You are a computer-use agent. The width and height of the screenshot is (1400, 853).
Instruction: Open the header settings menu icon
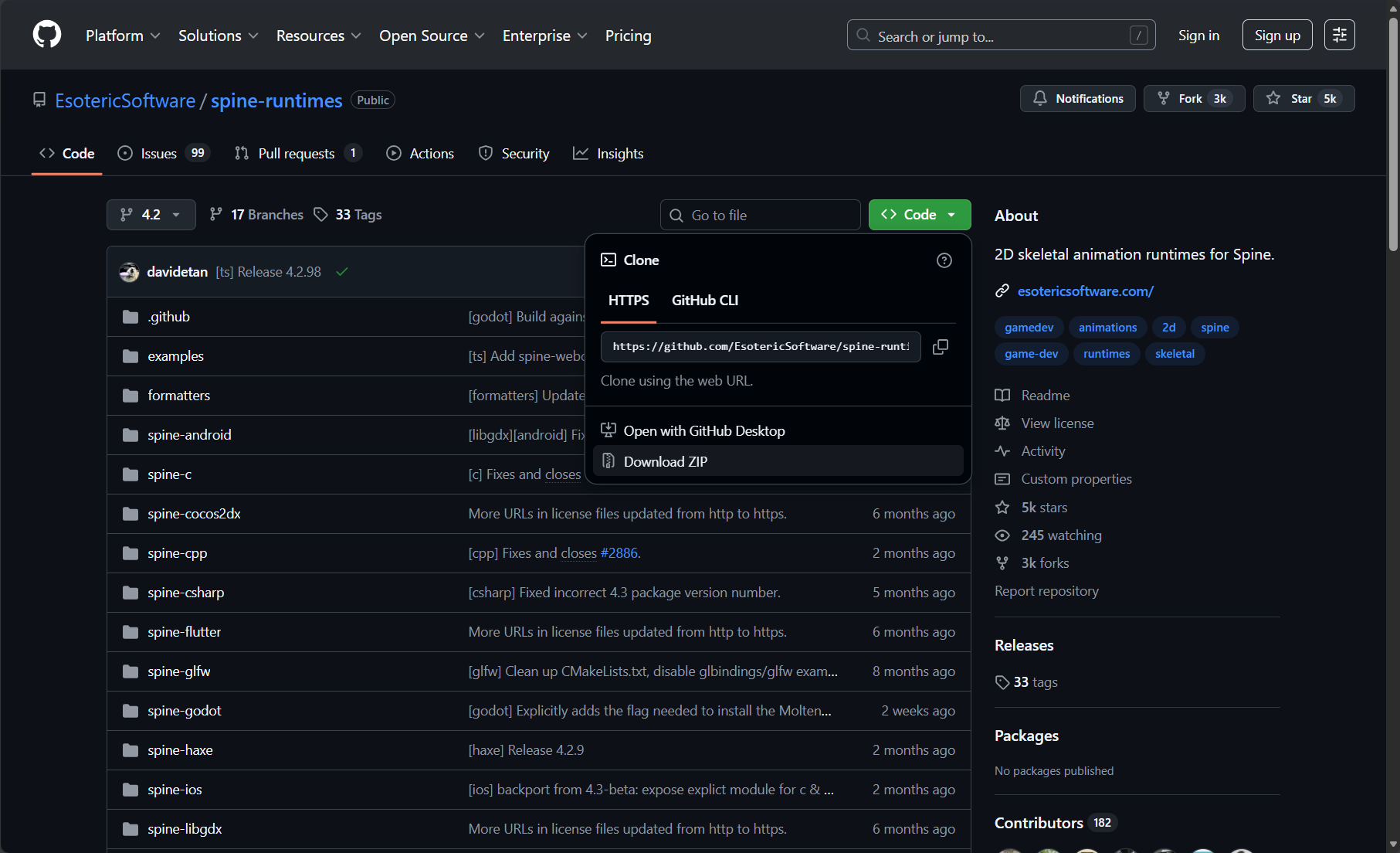[1340, 35]
